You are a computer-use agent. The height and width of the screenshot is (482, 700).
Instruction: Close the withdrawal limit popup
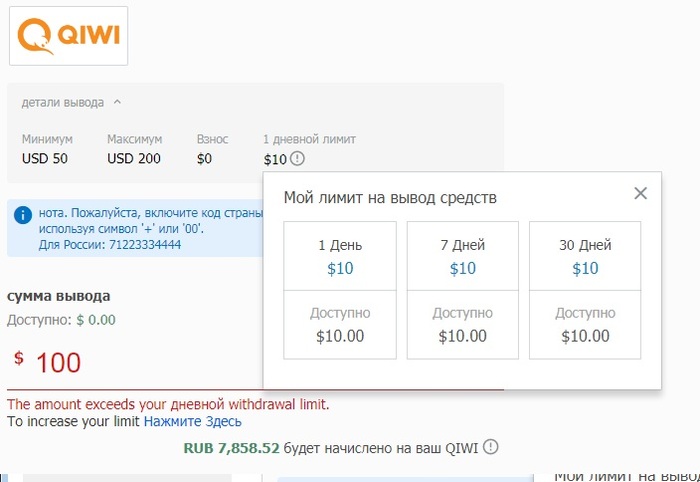pyautogui.click(x=641, y=193)
